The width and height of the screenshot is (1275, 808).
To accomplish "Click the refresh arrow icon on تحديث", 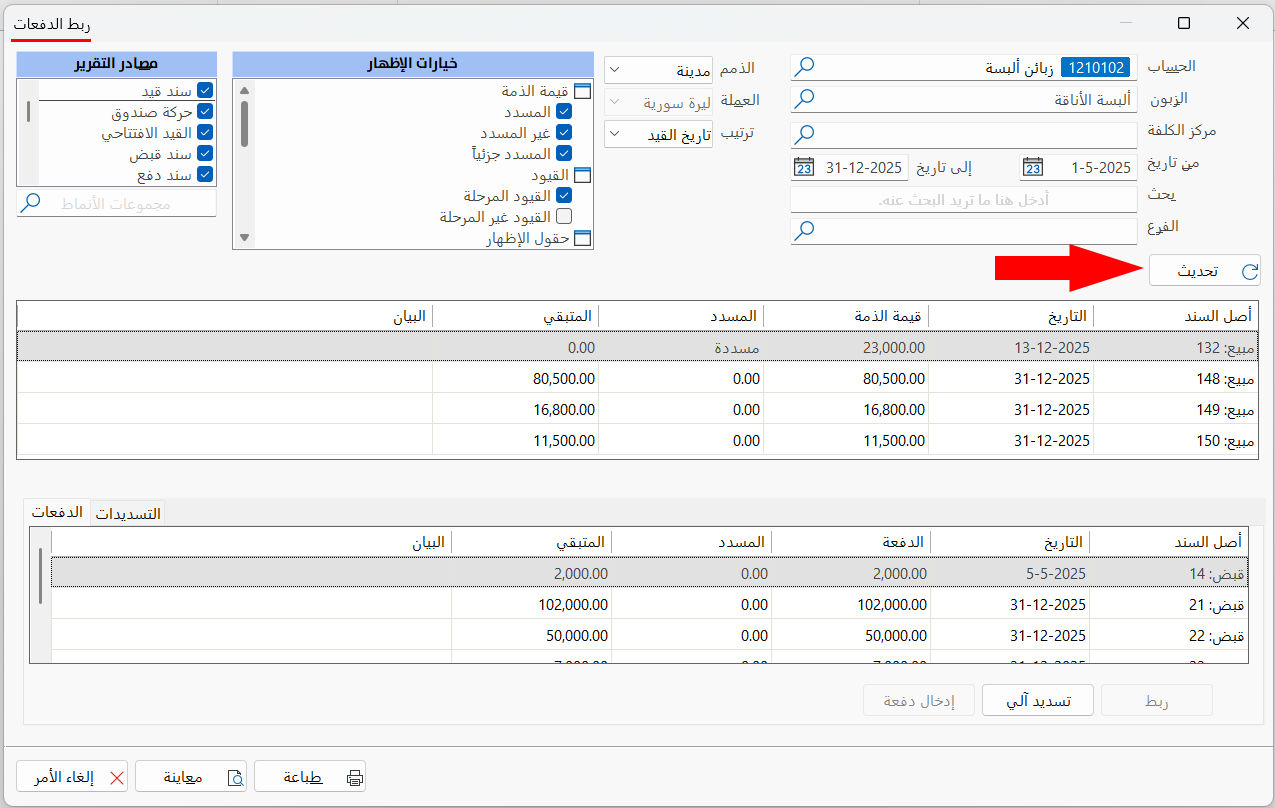I will click(x=1248, y=269).
